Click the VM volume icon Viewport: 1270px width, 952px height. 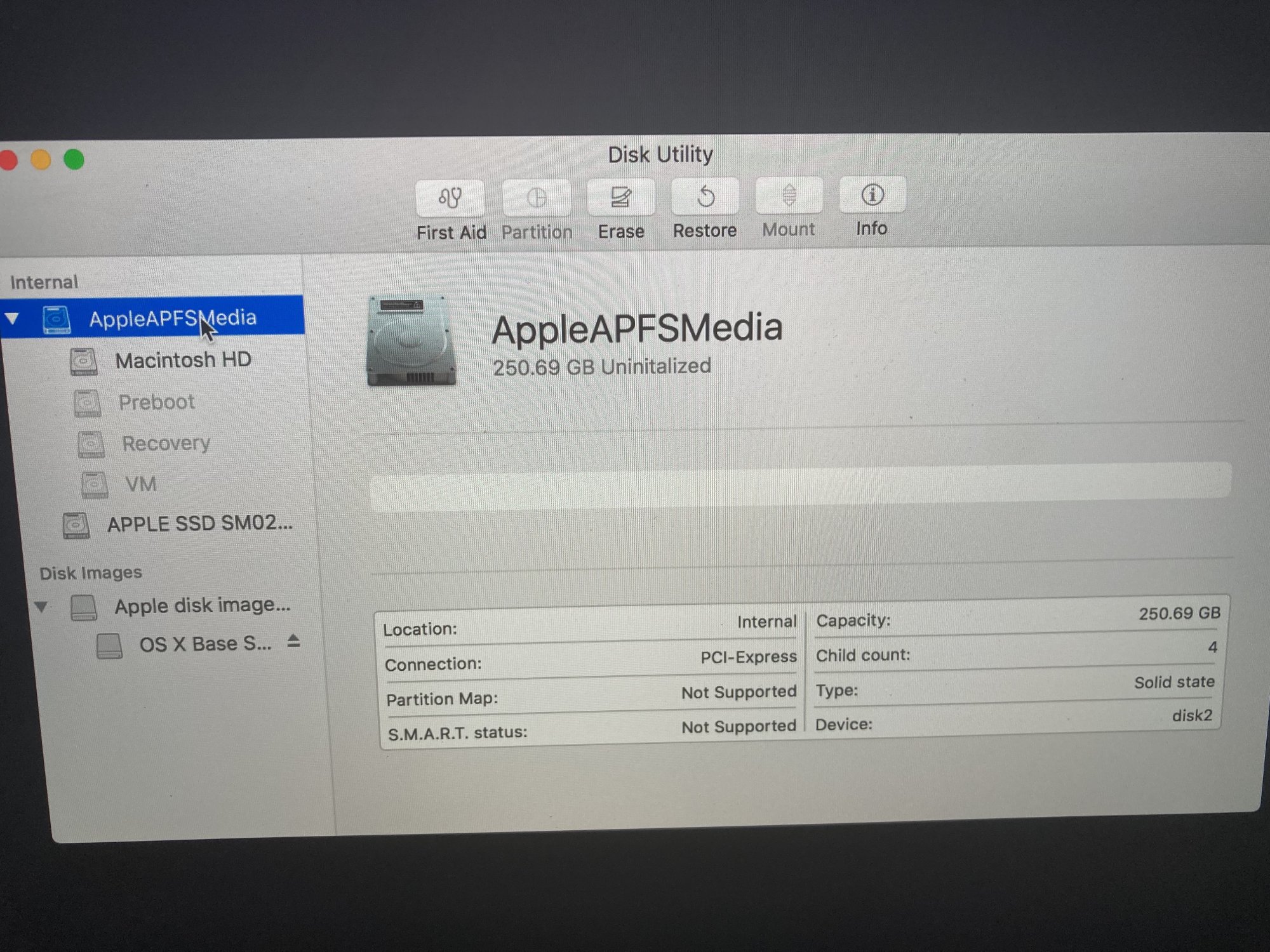(94, 485)
